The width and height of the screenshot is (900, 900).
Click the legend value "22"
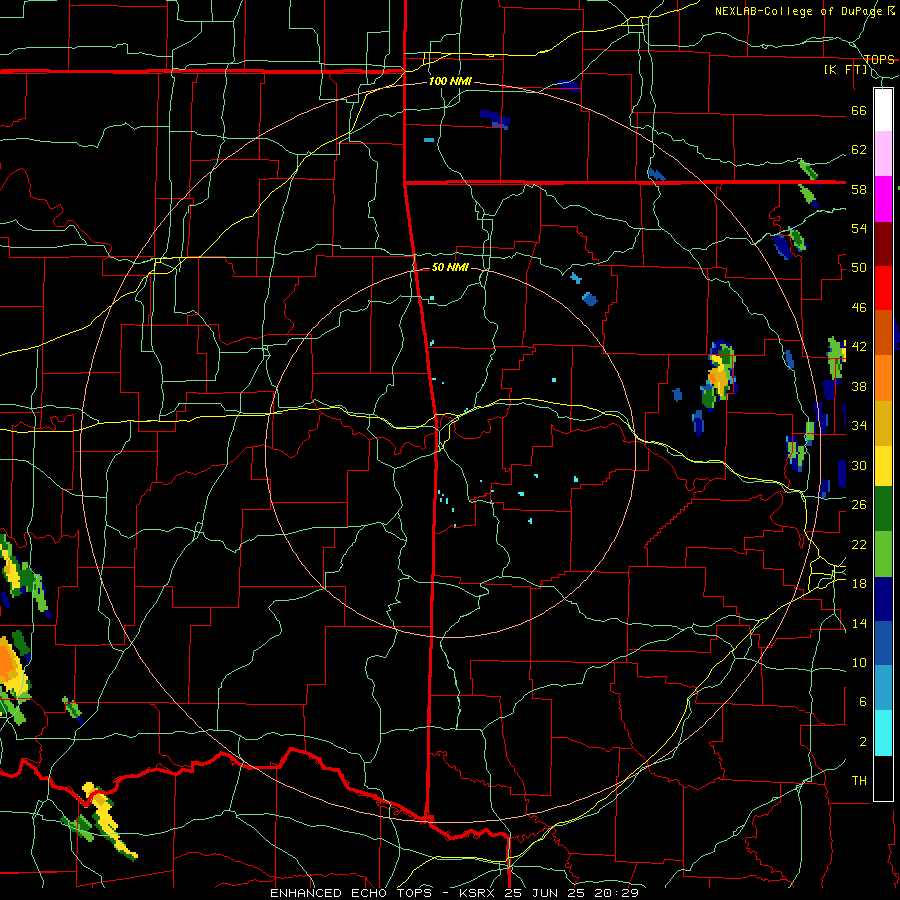tap(859, 544)
